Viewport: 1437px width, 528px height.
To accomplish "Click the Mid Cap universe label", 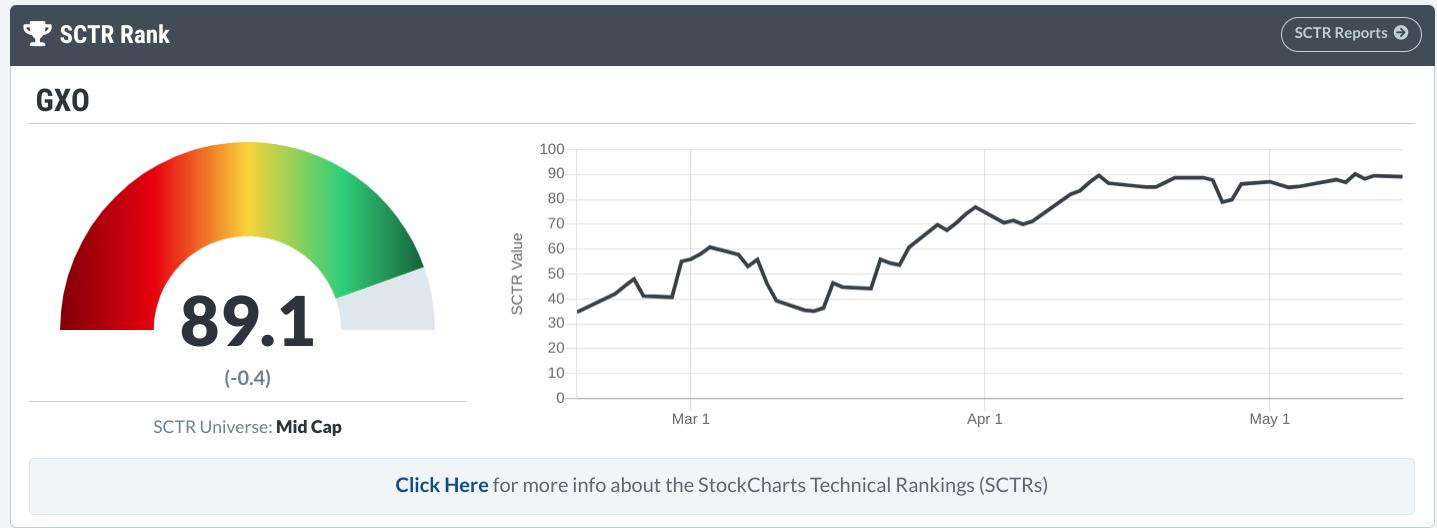I will pos(309,427).
